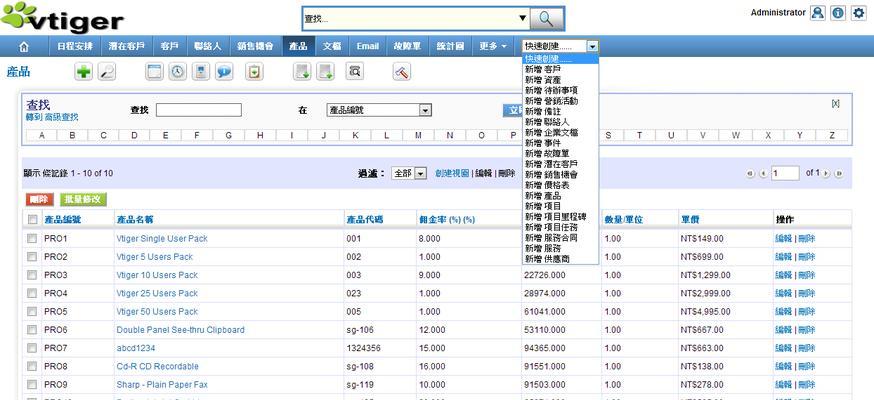This screenshot has height=400, width=874.
Task: Toggle the select-all checkbox in table header
Action: pyautogui.click(x=32, y=220)
